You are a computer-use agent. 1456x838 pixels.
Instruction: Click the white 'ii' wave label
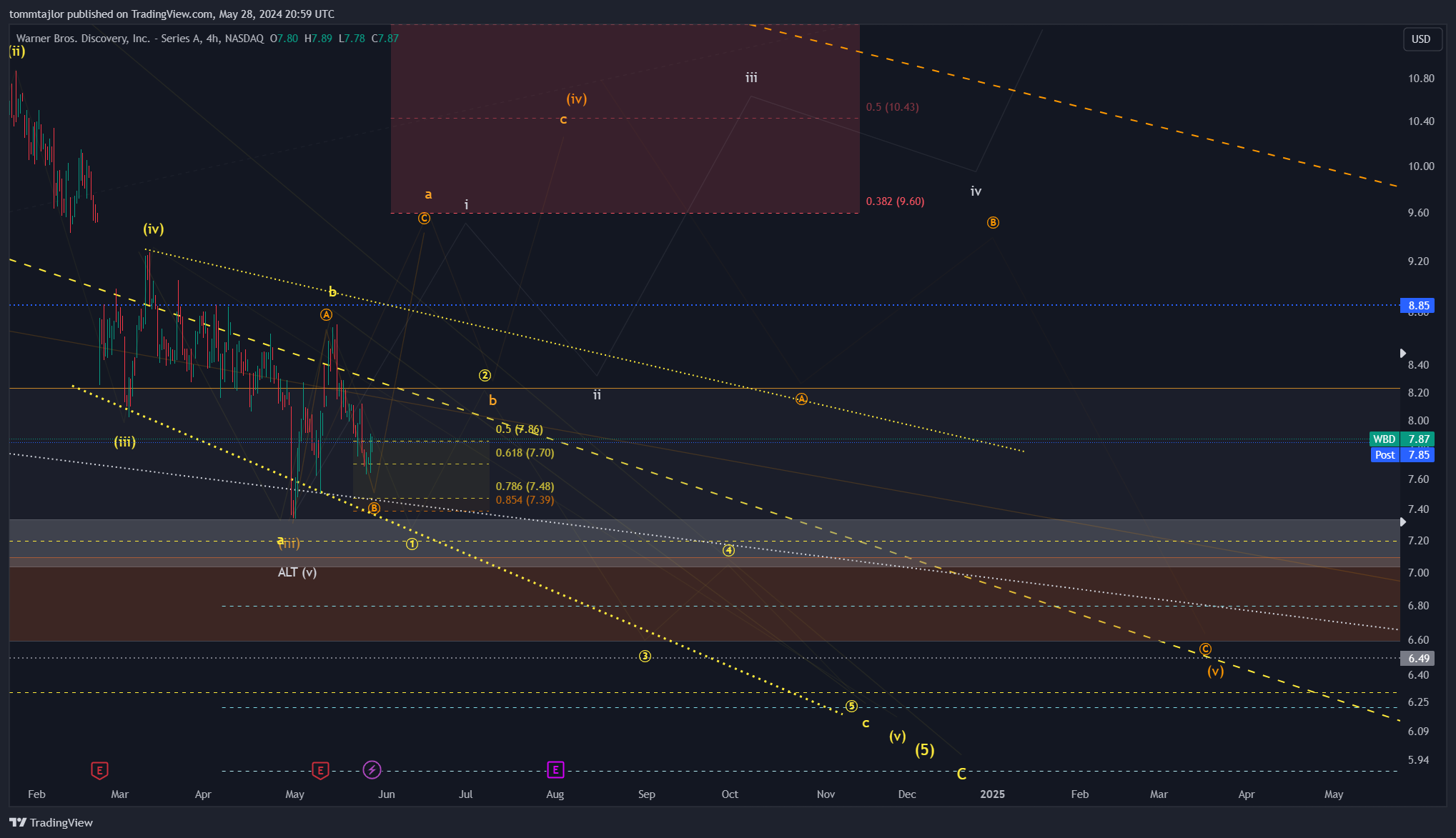(x=597, y=394)
